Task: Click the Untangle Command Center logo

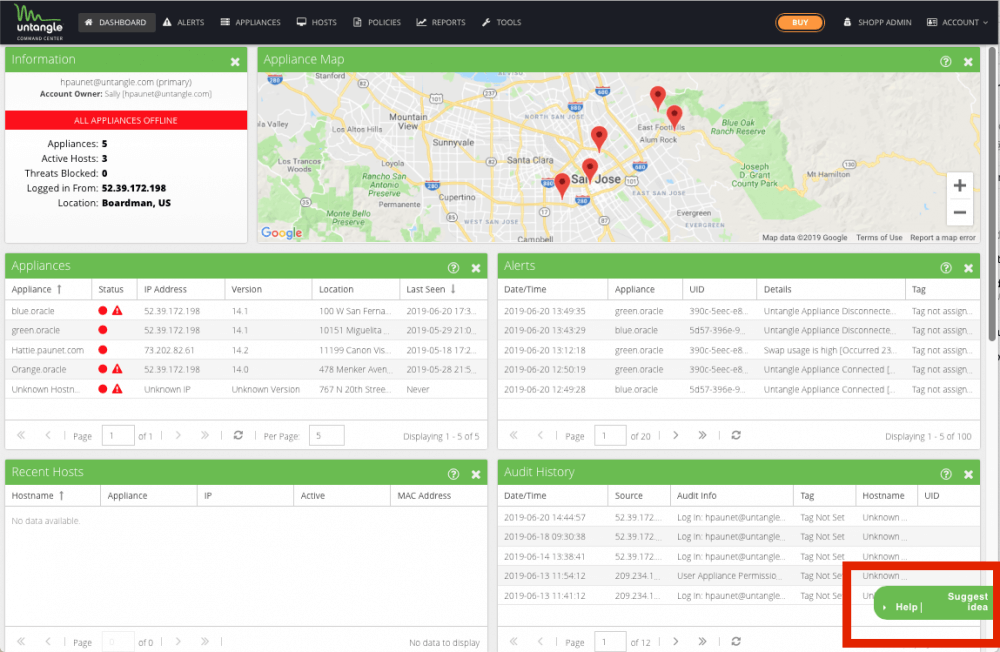Action: (40, 22)
